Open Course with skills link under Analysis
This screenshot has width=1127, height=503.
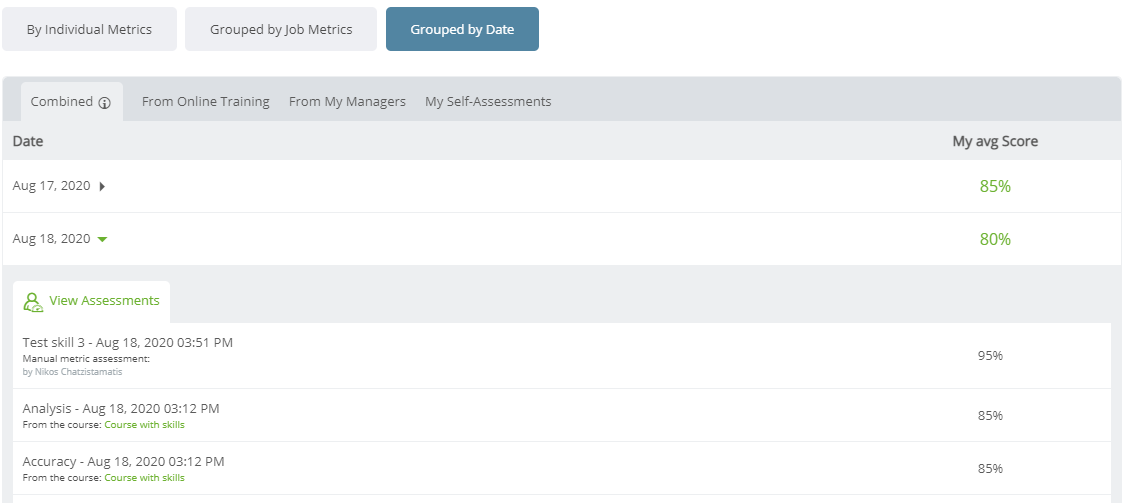pyautogui.click(x=144, y=425)
